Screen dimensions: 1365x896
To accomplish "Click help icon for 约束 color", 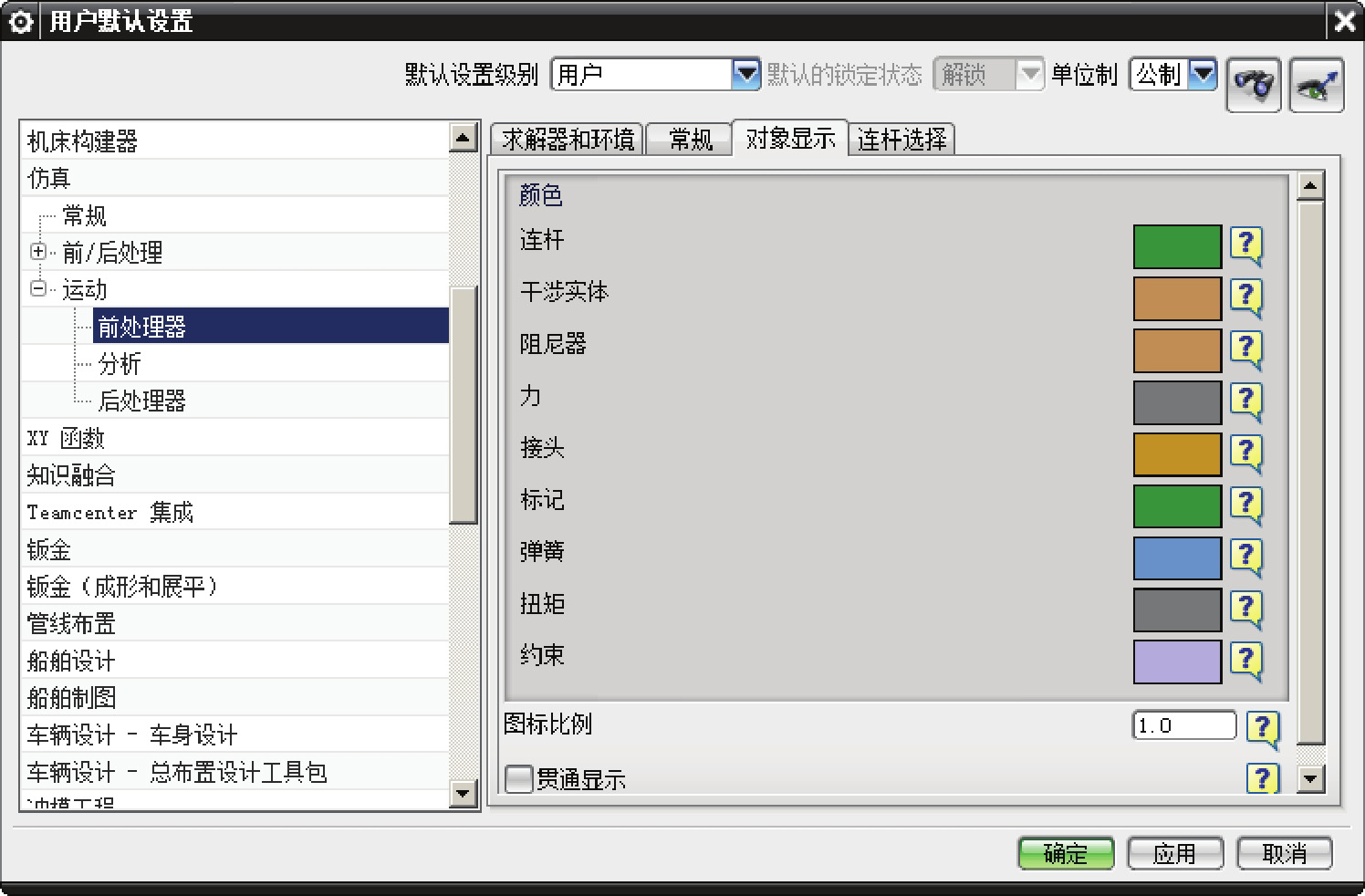I will (1245, 661).
